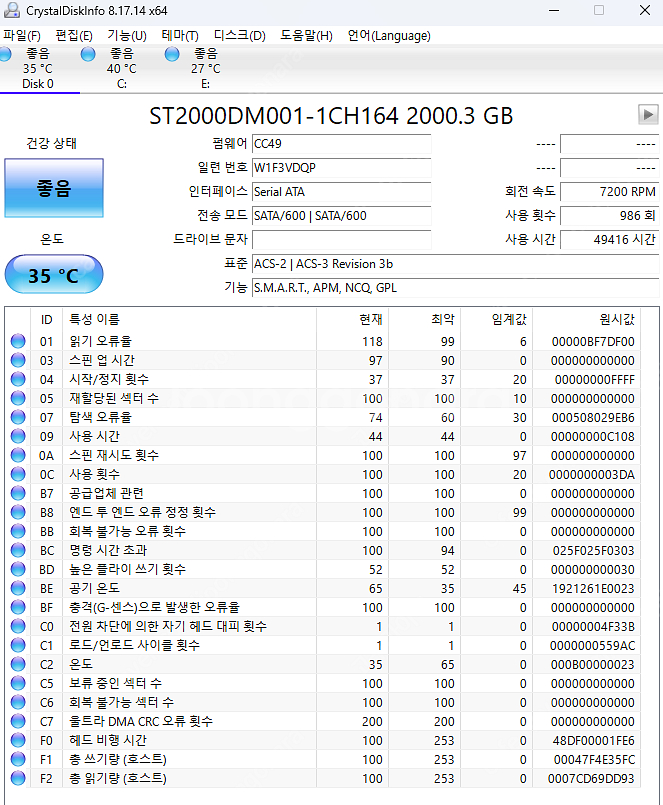
Task: Click the empty 드라이브 문자 field
Action: click(342, 240)
